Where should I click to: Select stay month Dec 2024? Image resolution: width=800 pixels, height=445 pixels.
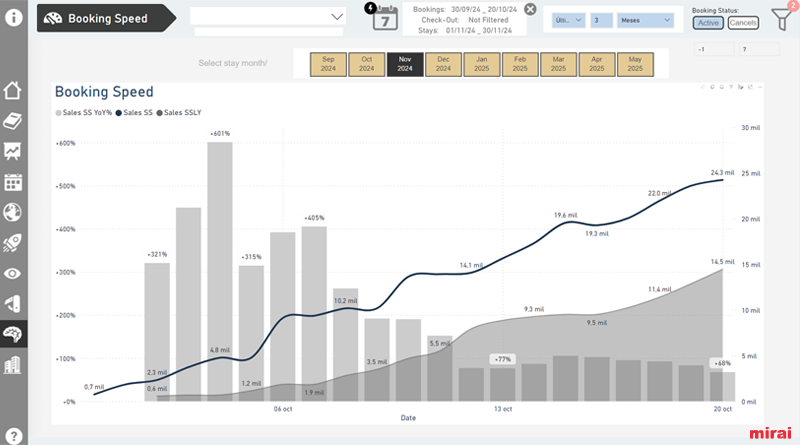point(443,64)
